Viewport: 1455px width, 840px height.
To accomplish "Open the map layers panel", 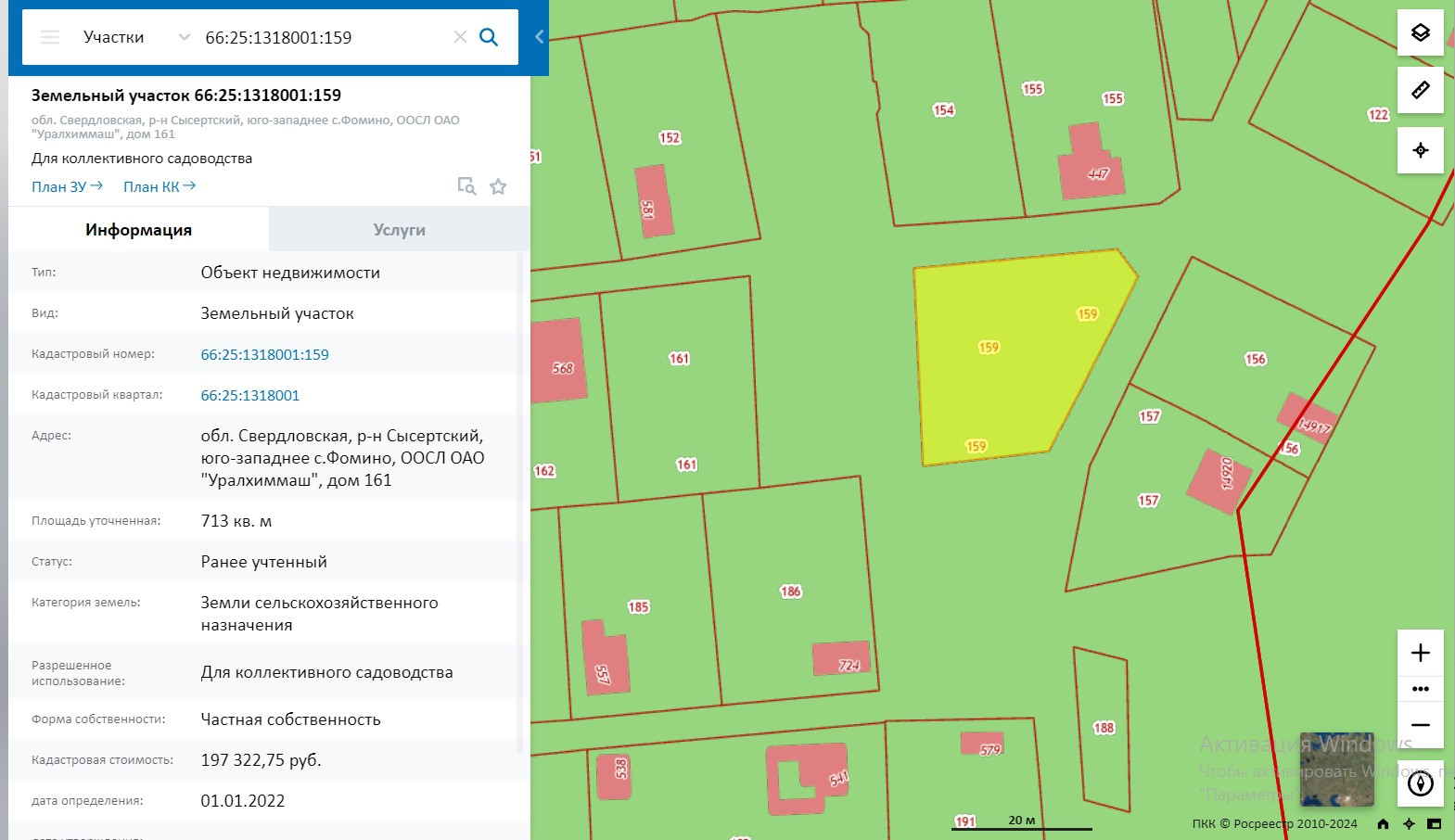I will [1420, 33].
